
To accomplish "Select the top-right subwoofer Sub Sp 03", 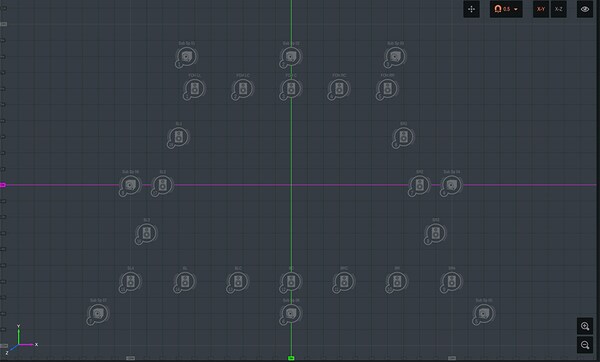I will (x=395, y=57).
